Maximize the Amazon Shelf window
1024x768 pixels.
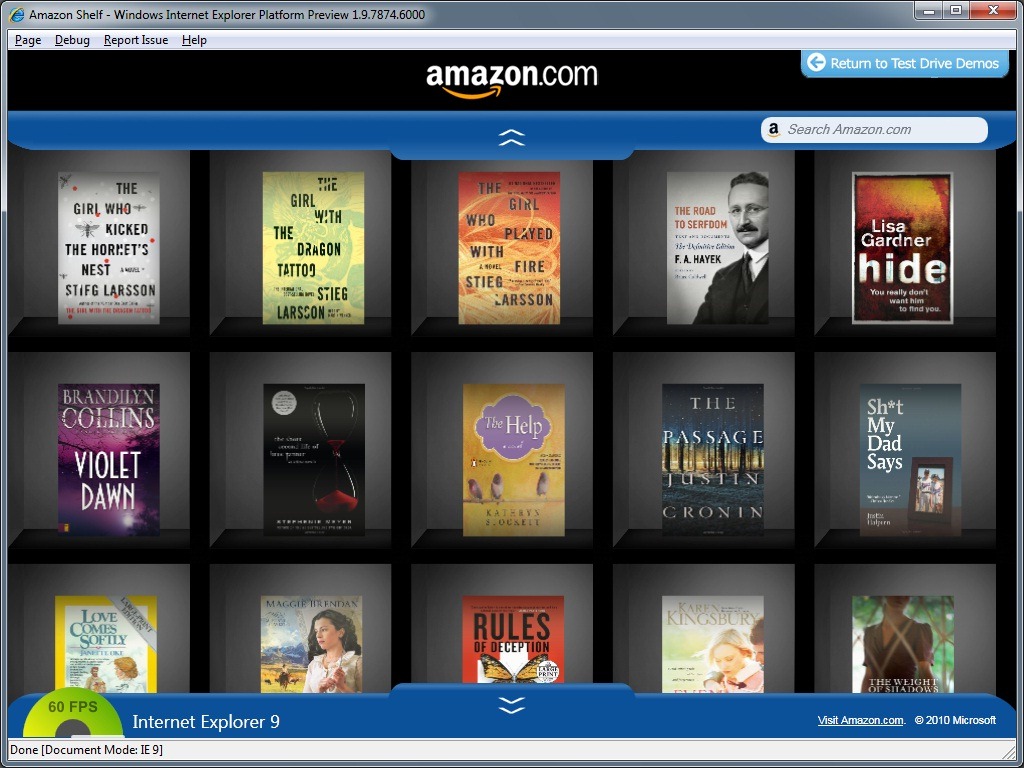[x=955, y=10]
